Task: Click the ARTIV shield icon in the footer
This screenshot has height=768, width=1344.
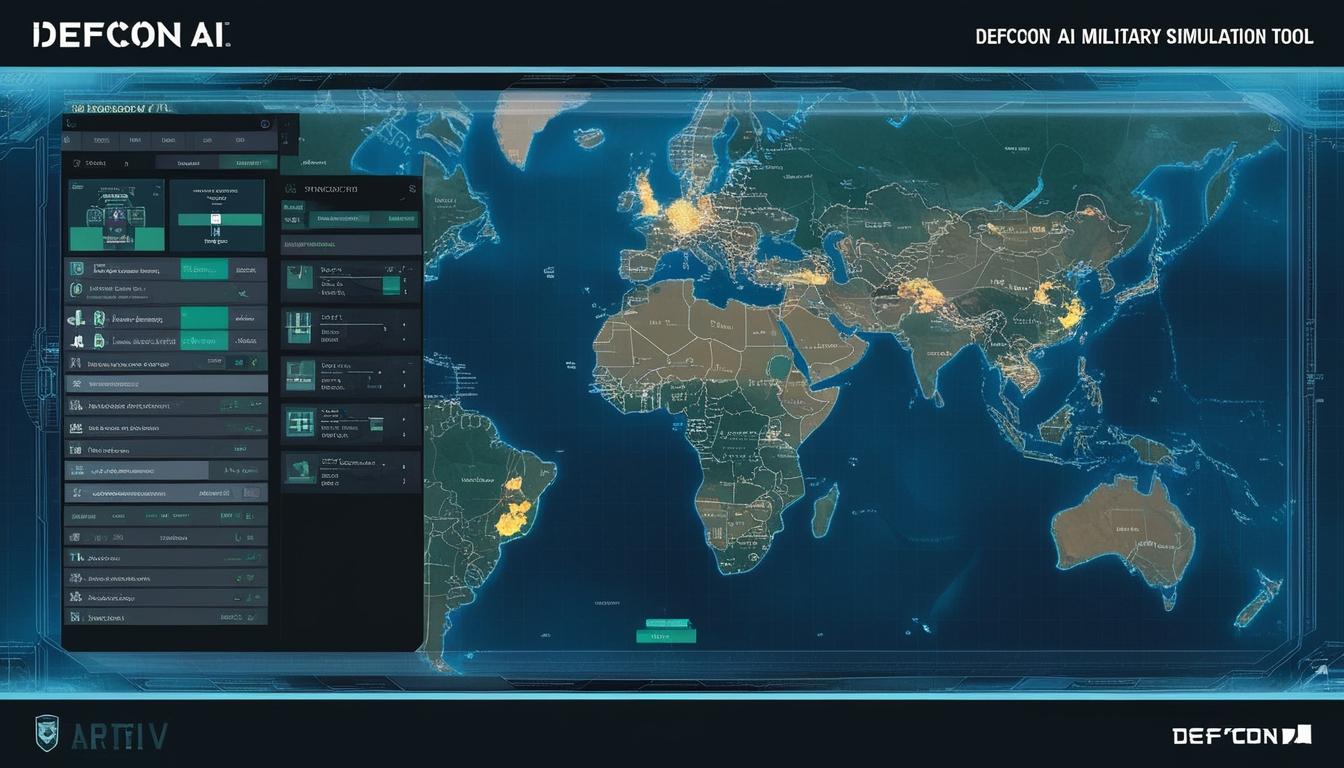Action: coord(47,733)
